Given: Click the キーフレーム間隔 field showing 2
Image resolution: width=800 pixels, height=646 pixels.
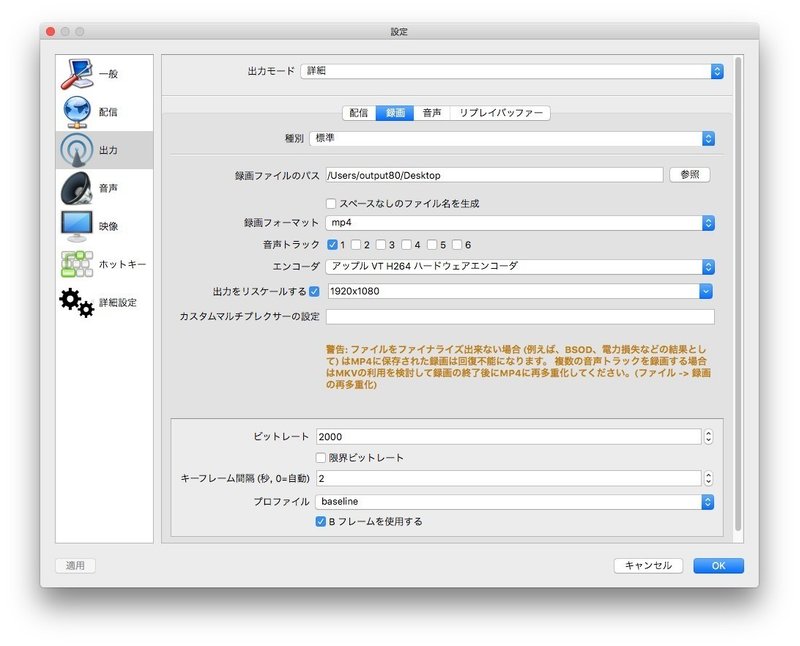Looking at the screenshot, I should click(509, 479).
